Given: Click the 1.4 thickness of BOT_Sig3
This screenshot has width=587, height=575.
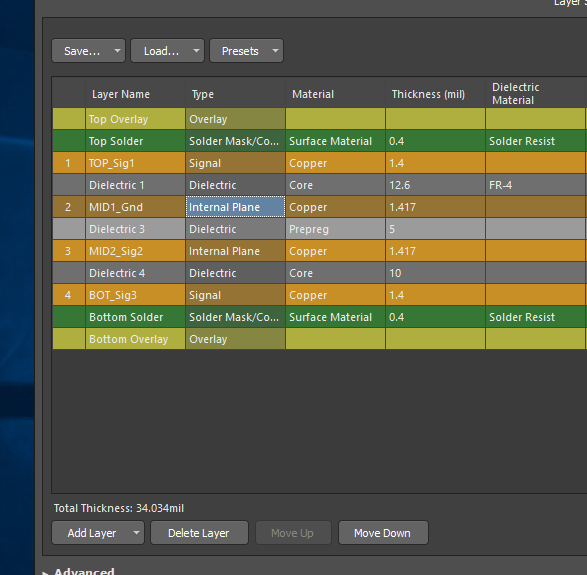Looking at the screenshot, I should (x=435, y=295).
